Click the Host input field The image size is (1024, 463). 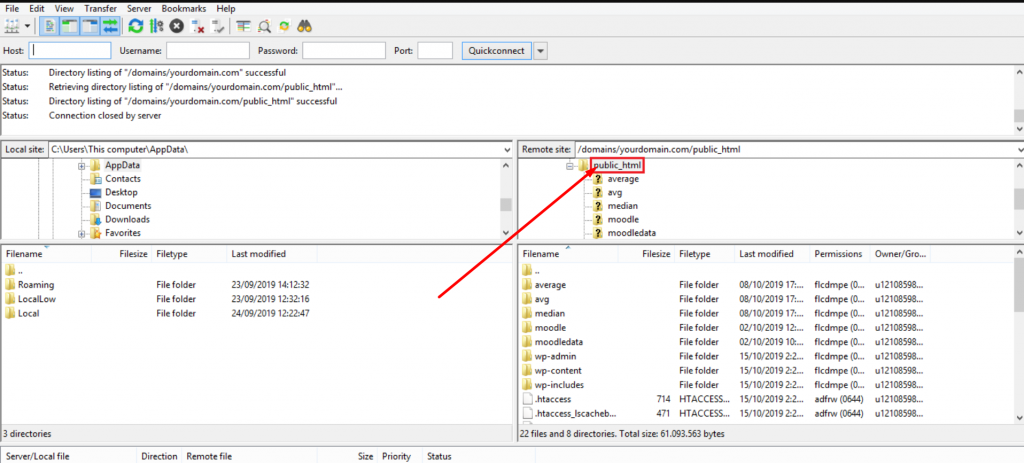(x=70, y=50)
